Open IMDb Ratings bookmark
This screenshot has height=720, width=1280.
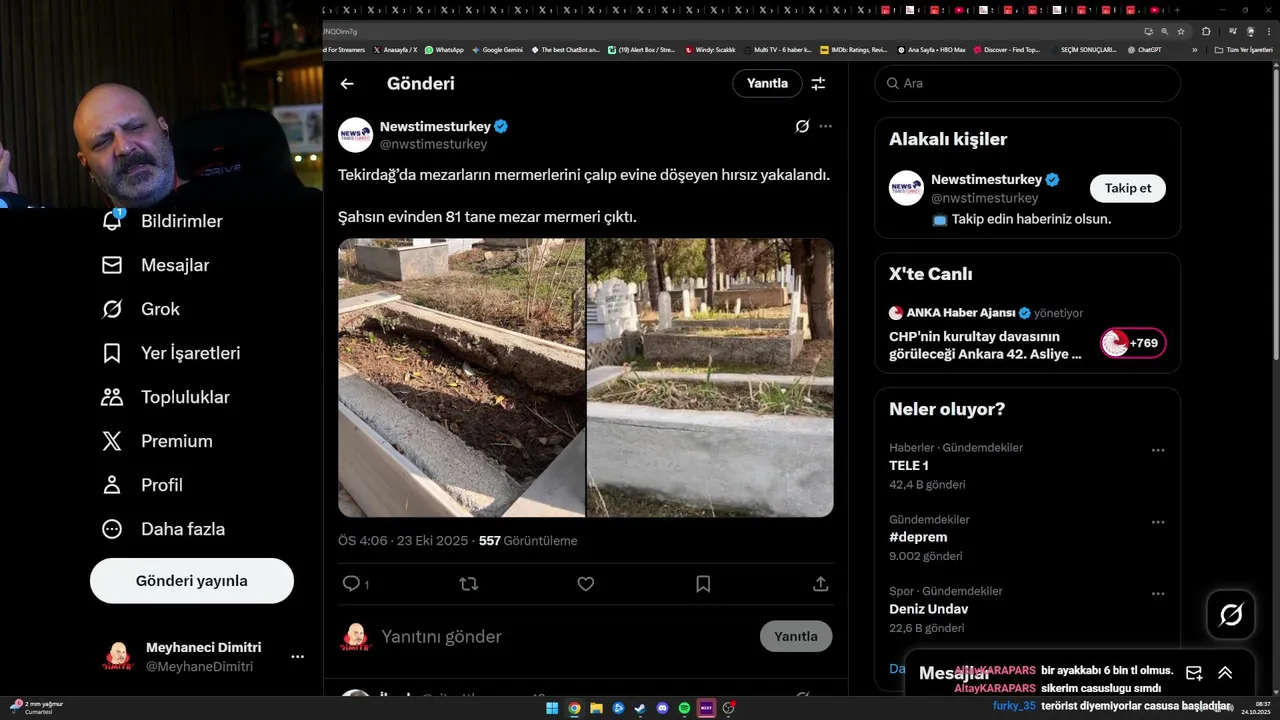click(853, 49)
